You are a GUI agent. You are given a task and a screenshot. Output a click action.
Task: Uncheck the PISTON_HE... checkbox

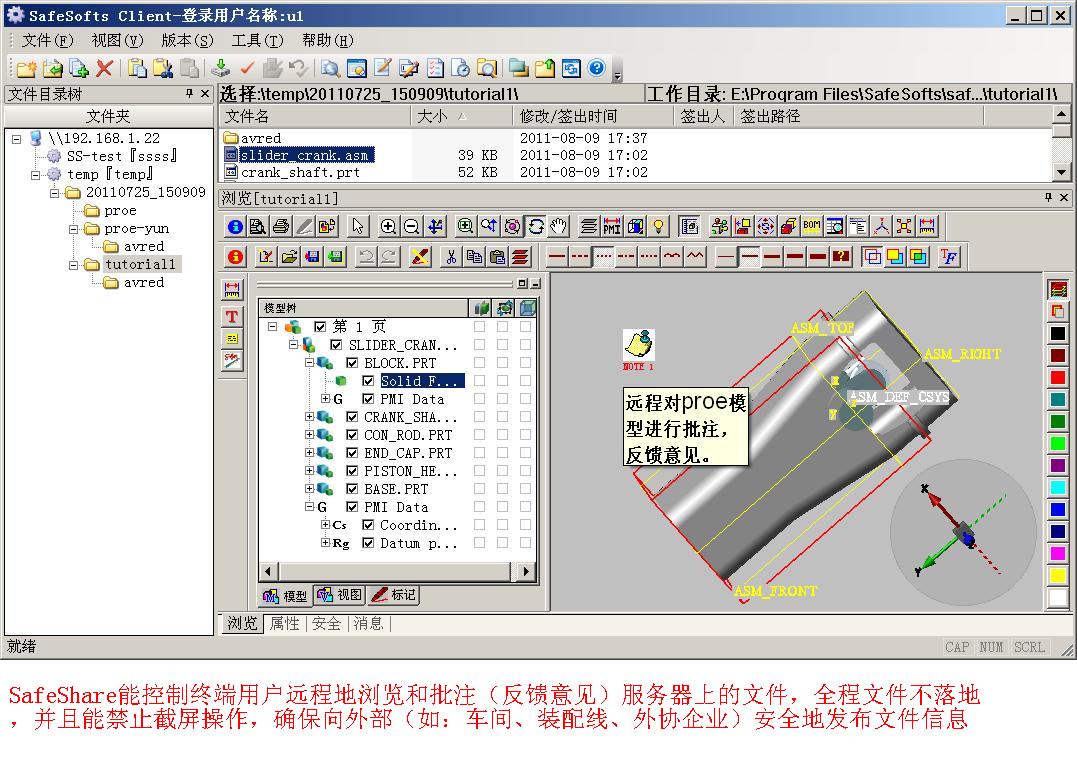click(x=352, y=470)
